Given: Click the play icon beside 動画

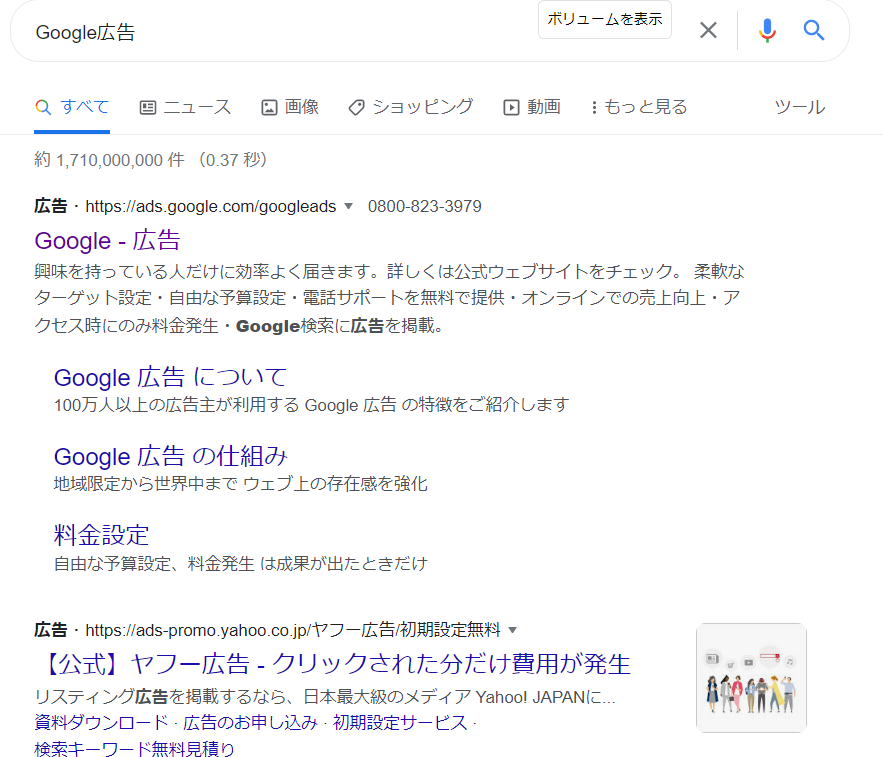Looking at the screenshot, I should [x=511, y=108].
